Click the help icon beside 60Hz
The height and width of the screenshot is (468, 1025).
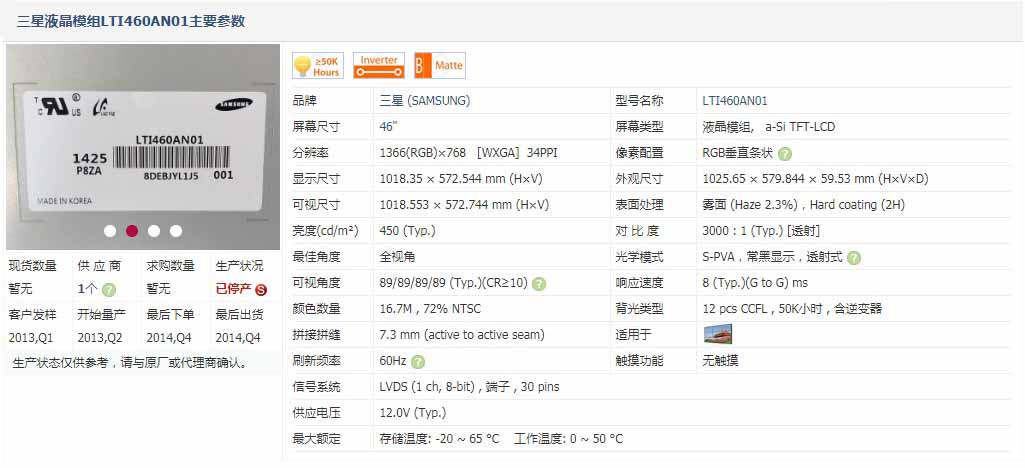tap(417, 361)
